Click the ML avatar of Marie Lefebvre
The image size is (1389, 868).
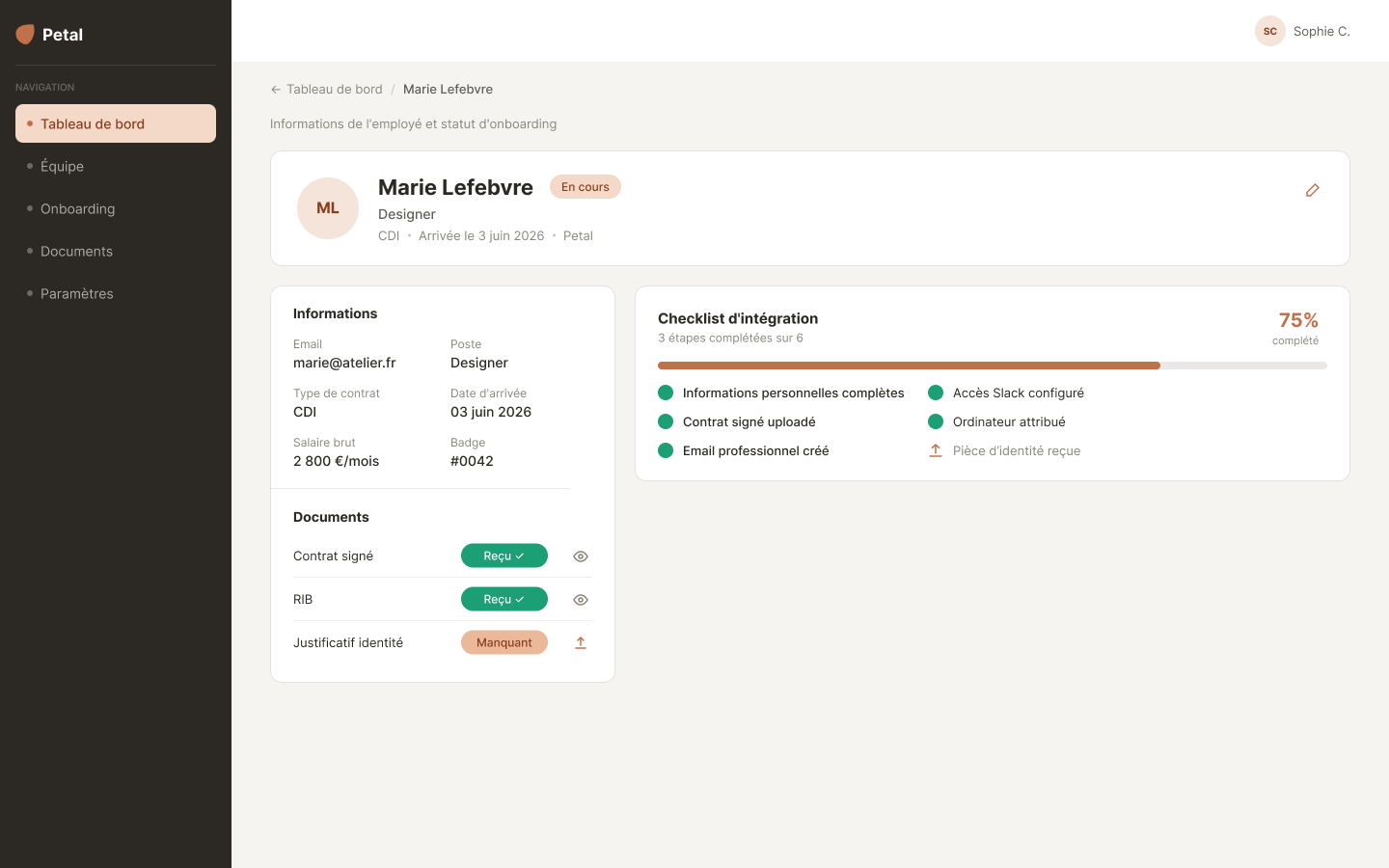click(x=328, y=208)
